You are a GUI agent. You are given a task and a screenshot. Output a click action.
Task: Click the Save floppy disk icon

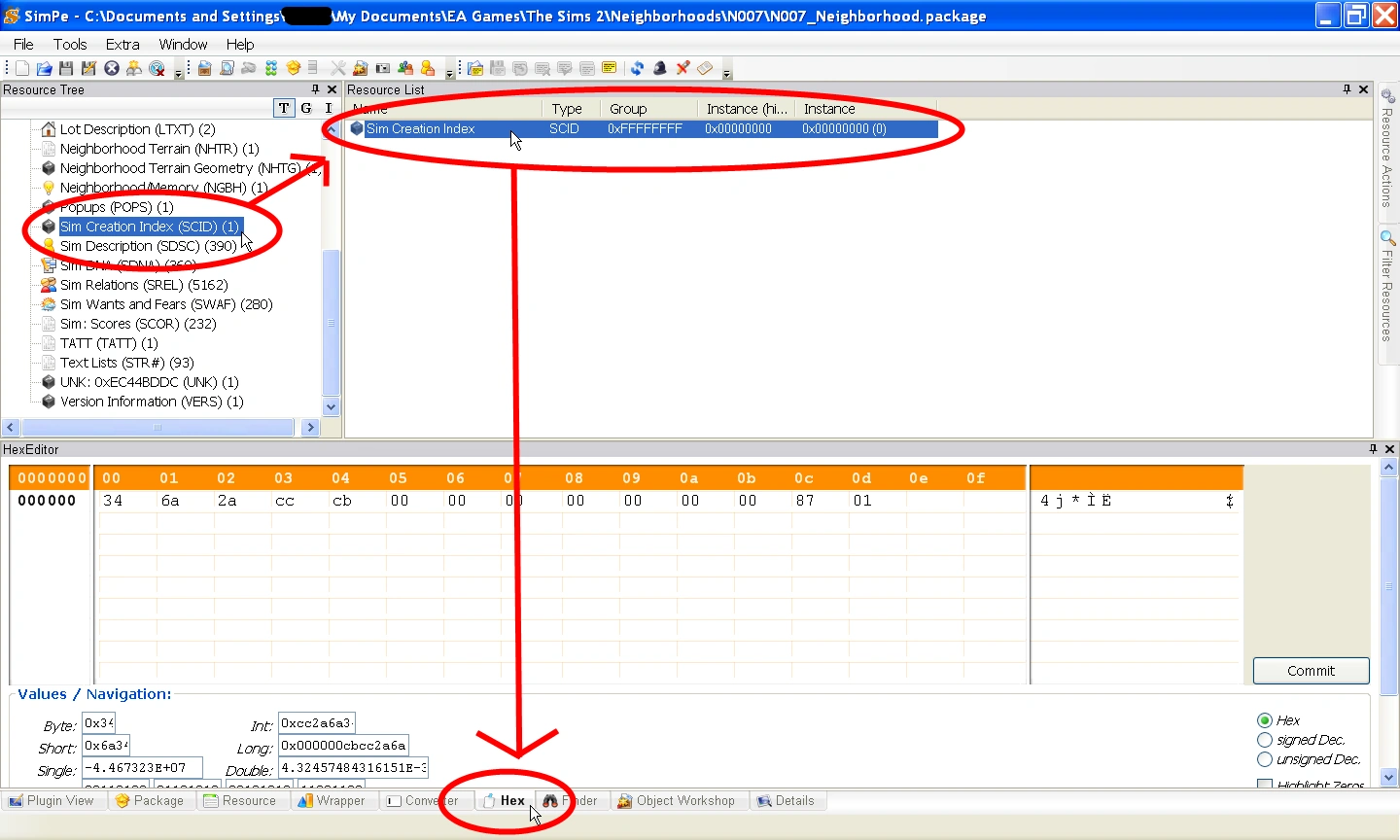[x=66, y=68]
